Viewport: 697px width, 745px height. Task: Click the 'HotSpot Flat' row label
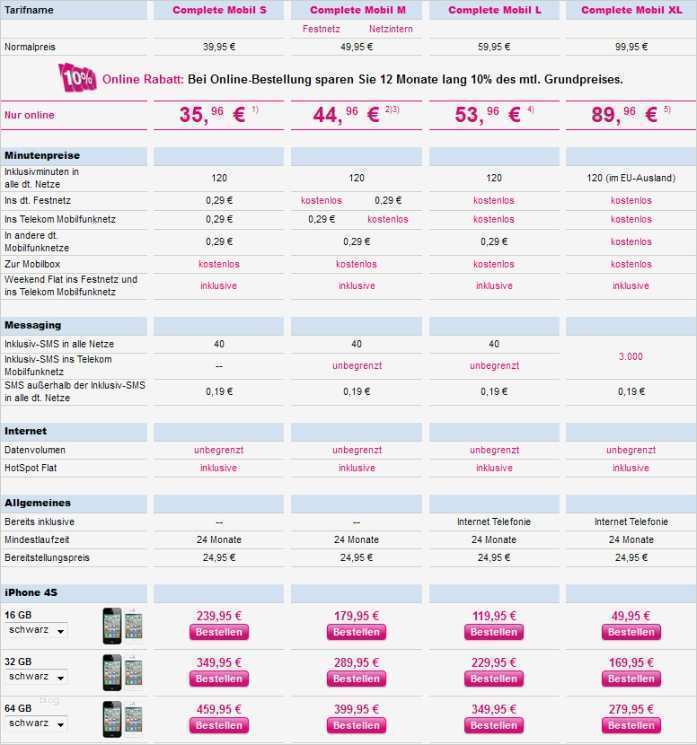tap(30, 468)
